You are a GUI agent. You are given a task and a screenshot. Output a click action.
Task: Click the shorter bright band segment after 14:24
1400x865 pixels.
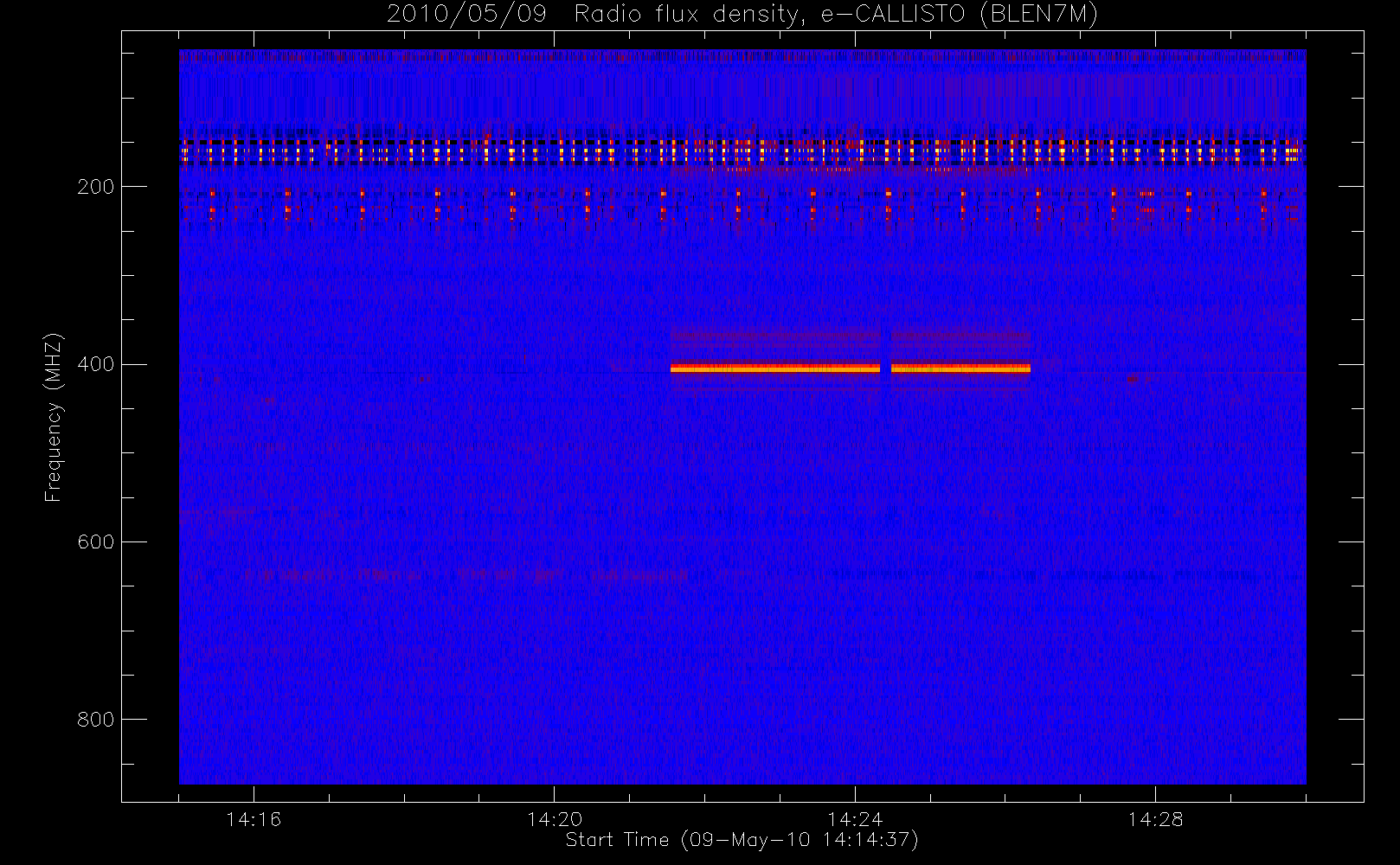tap(960, 368)
